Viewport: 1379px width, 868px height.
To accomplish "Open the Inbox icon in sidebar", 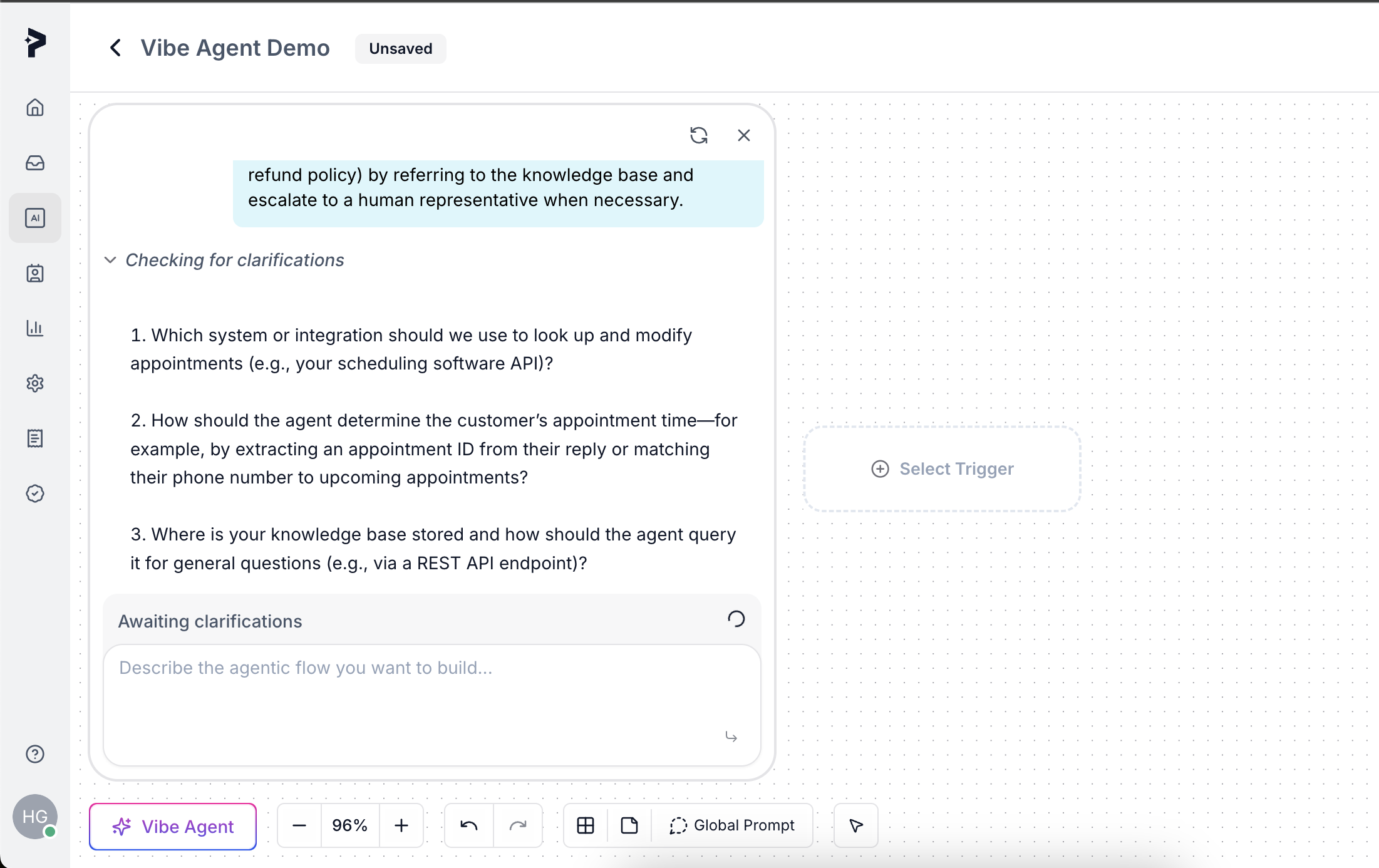I will click(x=35, y=163).
